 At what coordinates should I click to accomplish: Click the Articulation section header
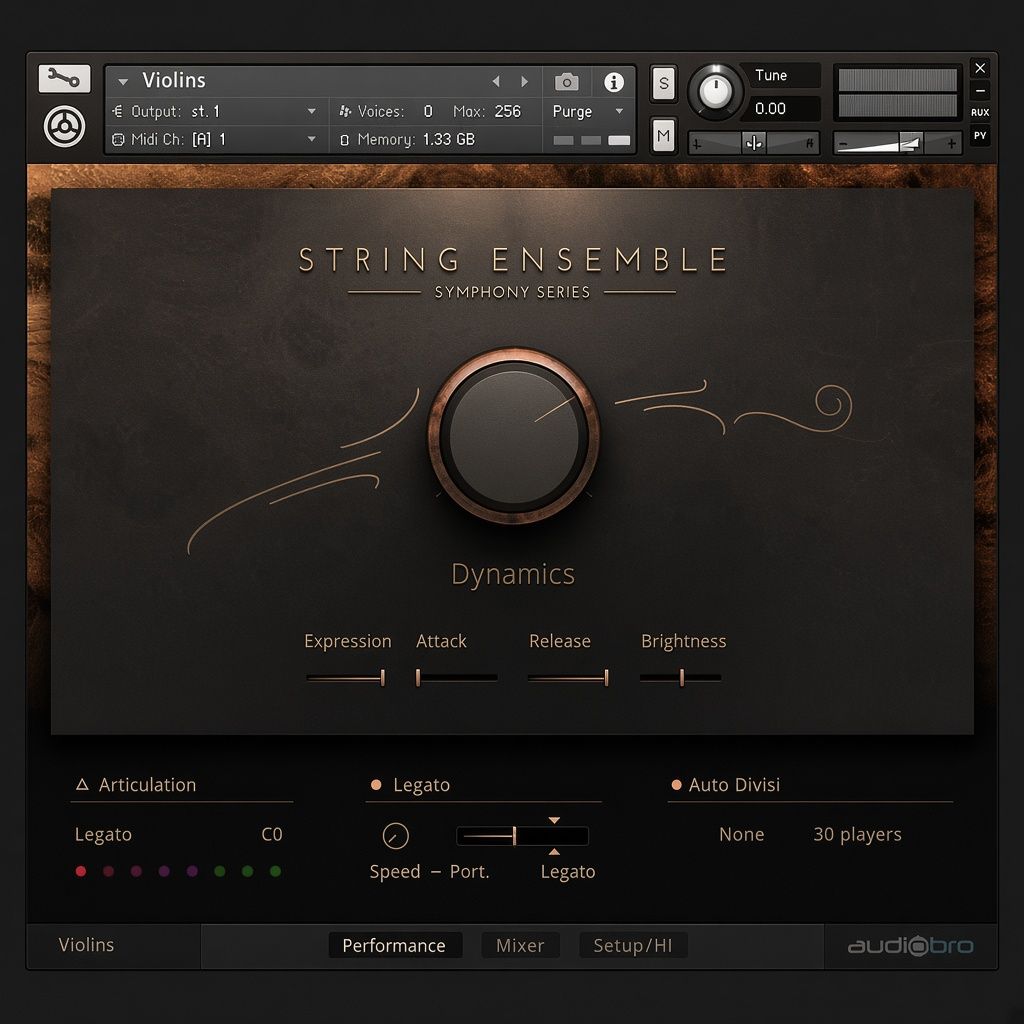pos(147,784)
